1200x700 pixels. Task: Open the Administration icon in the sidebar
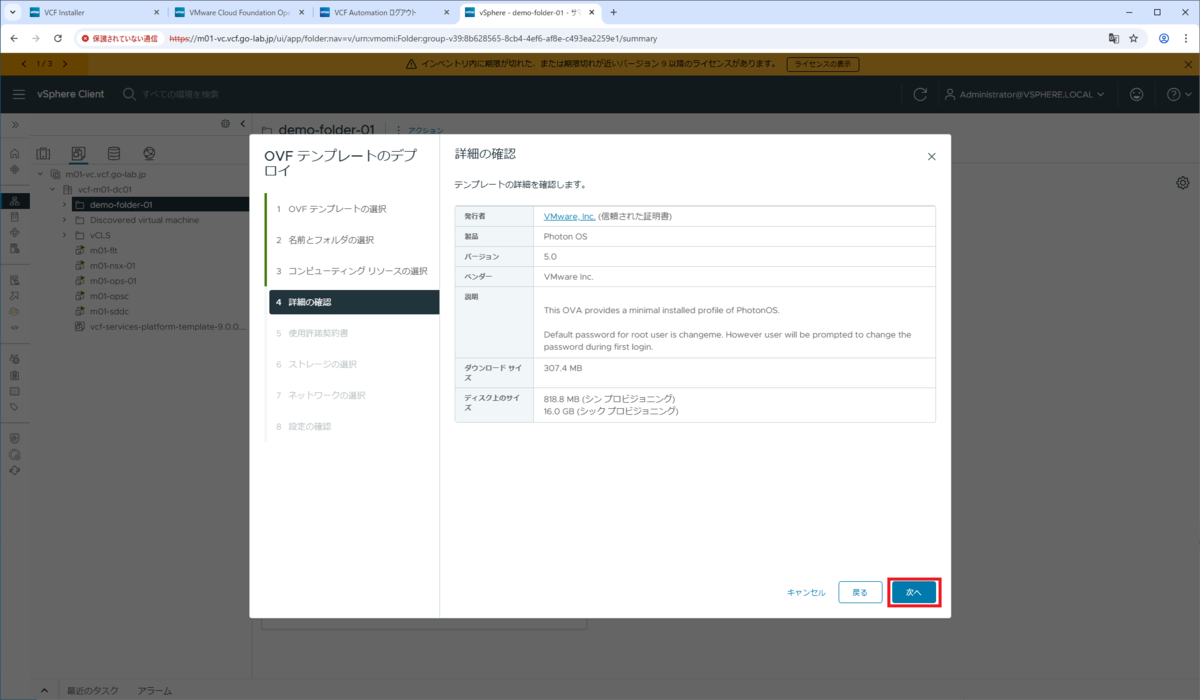(x=14, y=359)
